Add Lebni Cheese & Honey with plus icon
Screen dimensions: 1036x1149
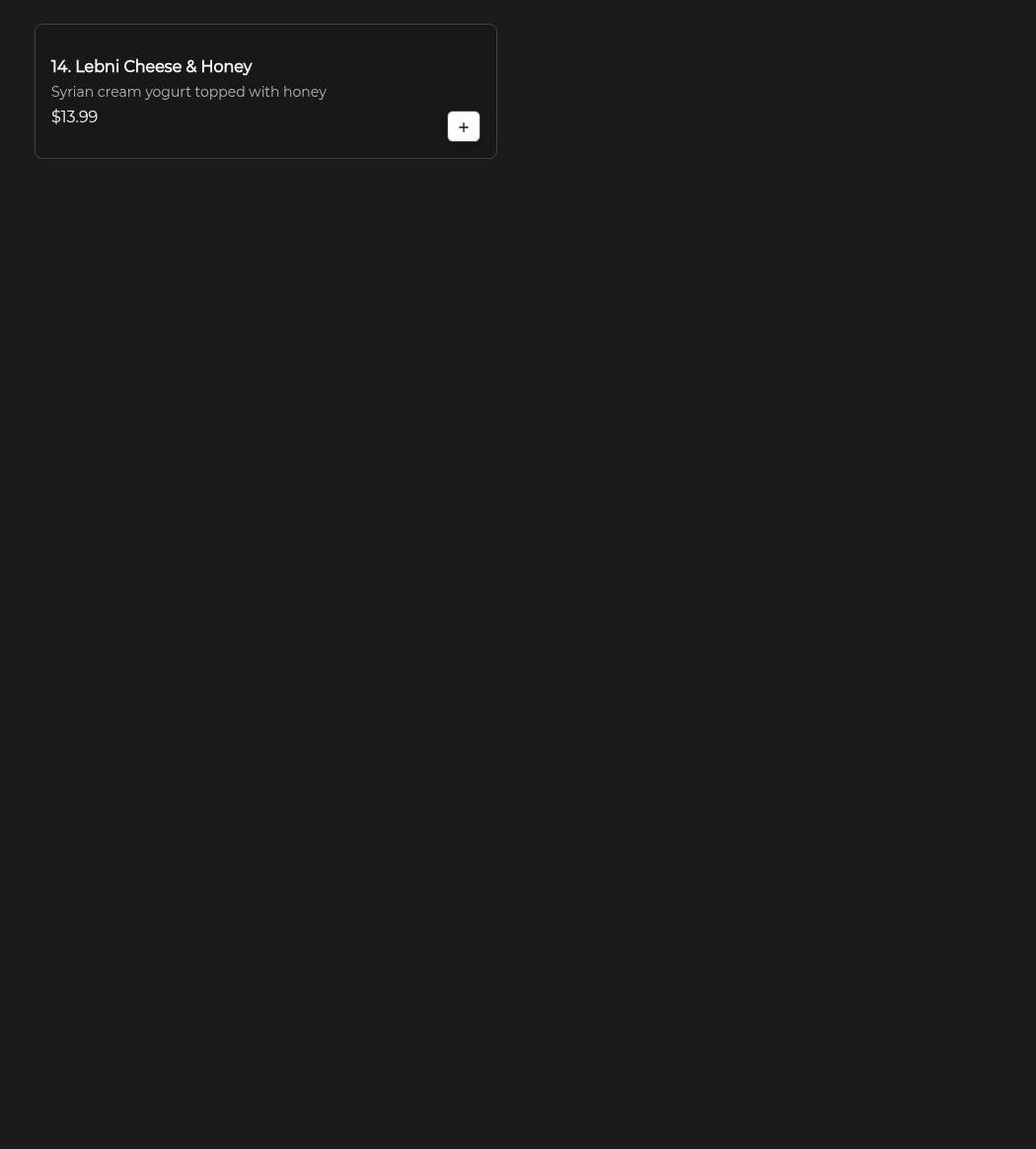463,126
